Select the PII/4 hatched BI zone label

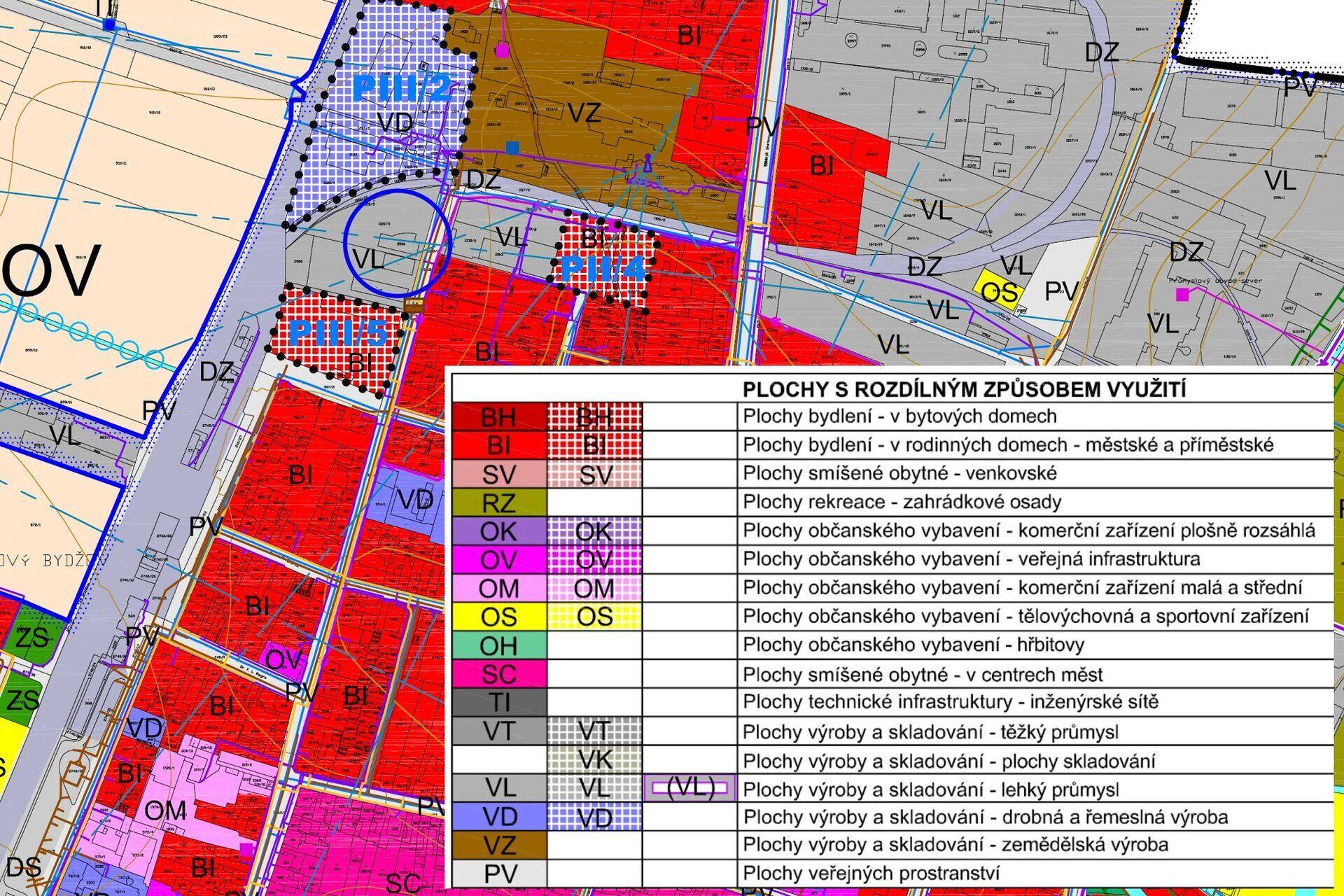603,267
